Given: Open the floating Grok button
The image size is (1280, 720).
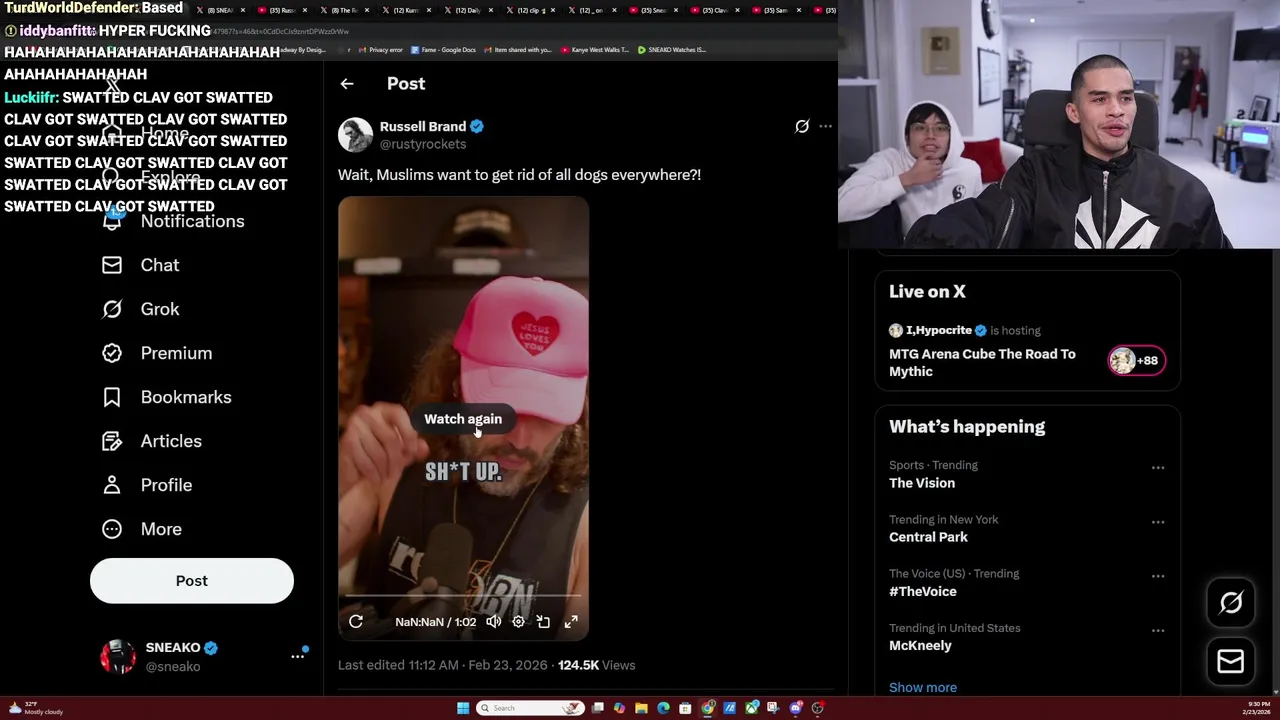Looking at the screenshot, I should pos(1231,602).
